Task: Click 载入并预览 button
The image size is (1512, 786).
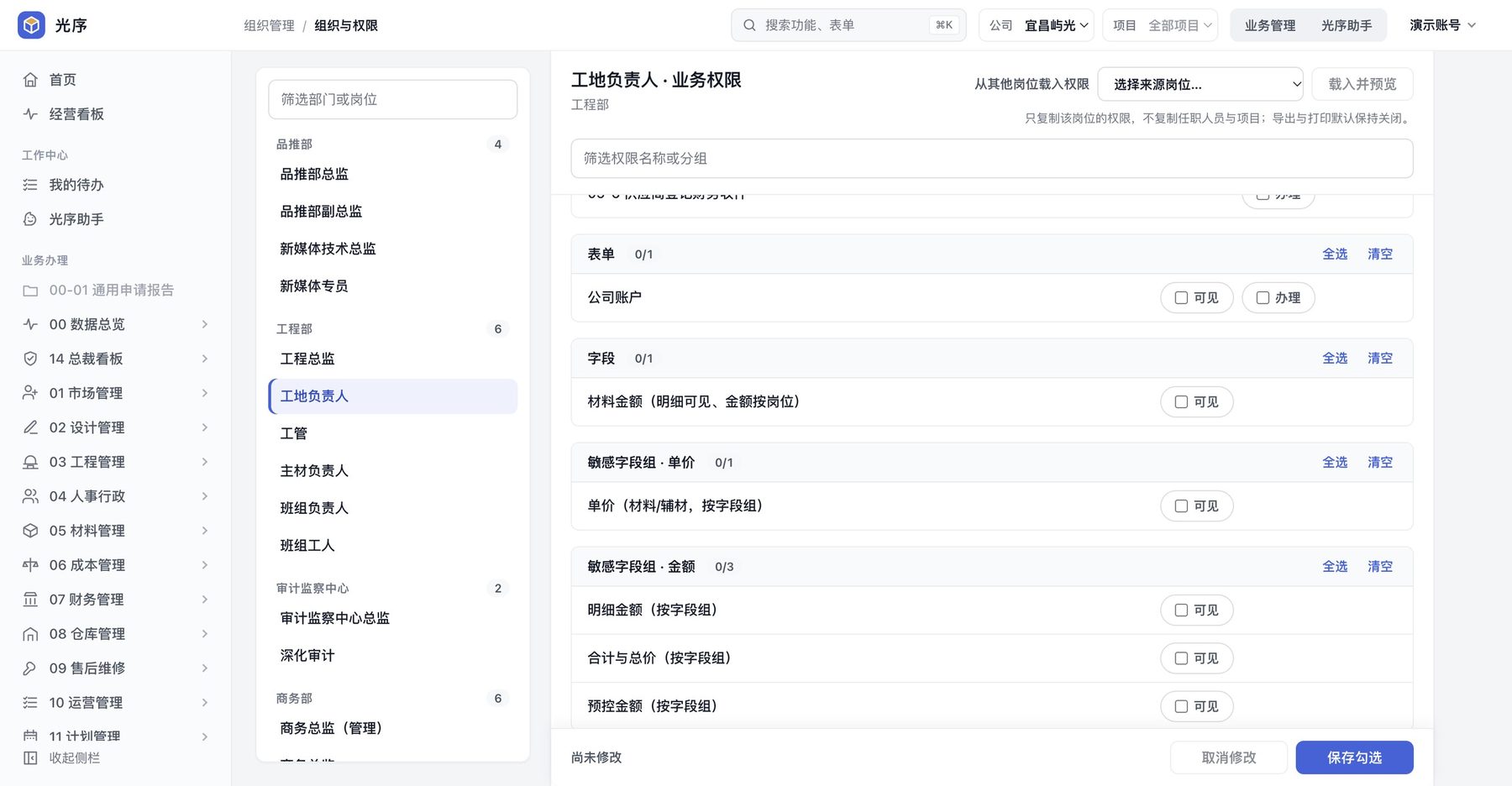Action: (1362, 84)
